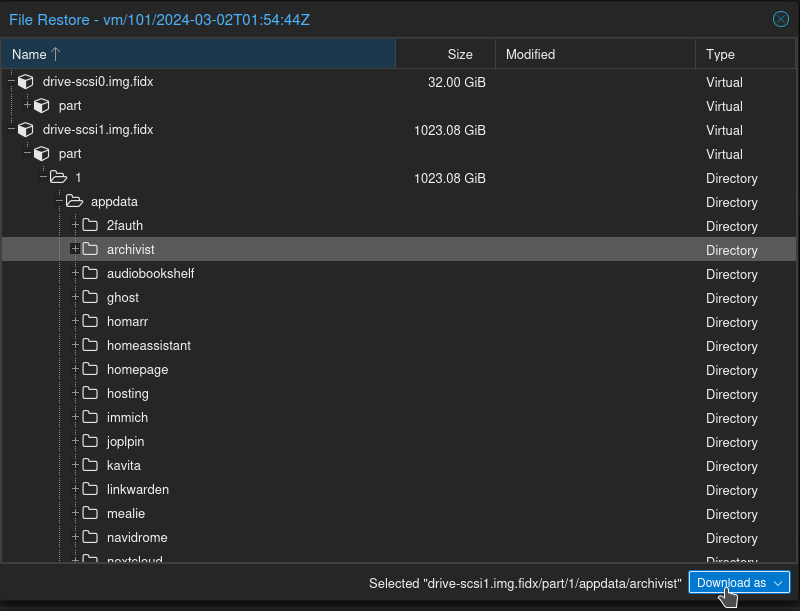The image size is (800, 611).
Task: Expand the archivist directory
Action: 75,249
